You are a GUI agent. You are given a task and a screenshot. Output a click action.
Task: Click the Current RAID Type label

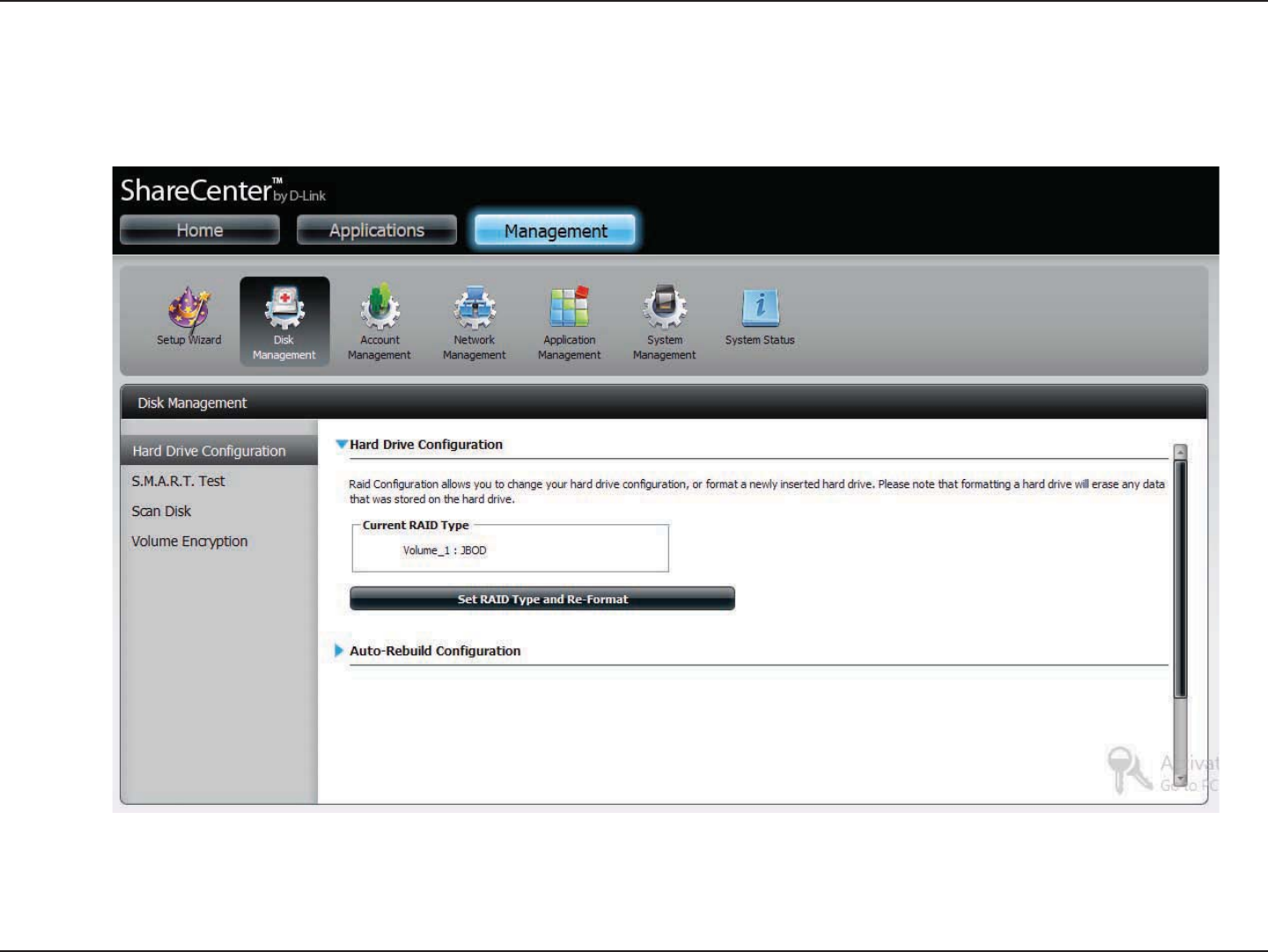pyautogui.click(x=416, y=525)
